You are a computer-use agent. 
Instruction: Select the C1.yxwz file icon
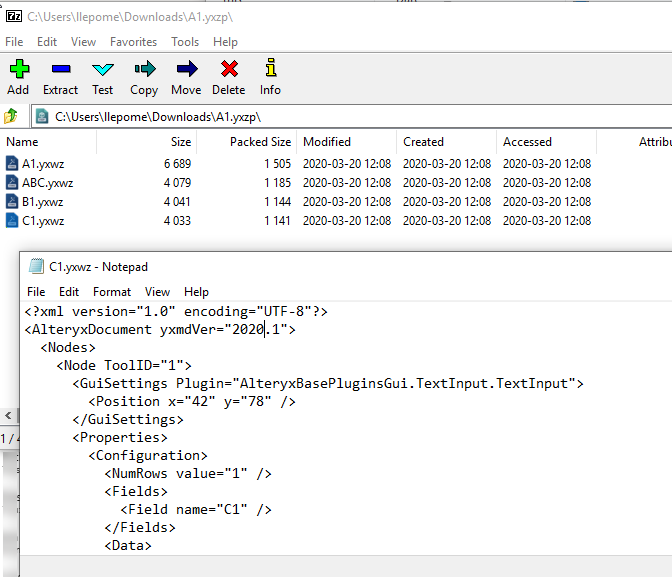12,220
